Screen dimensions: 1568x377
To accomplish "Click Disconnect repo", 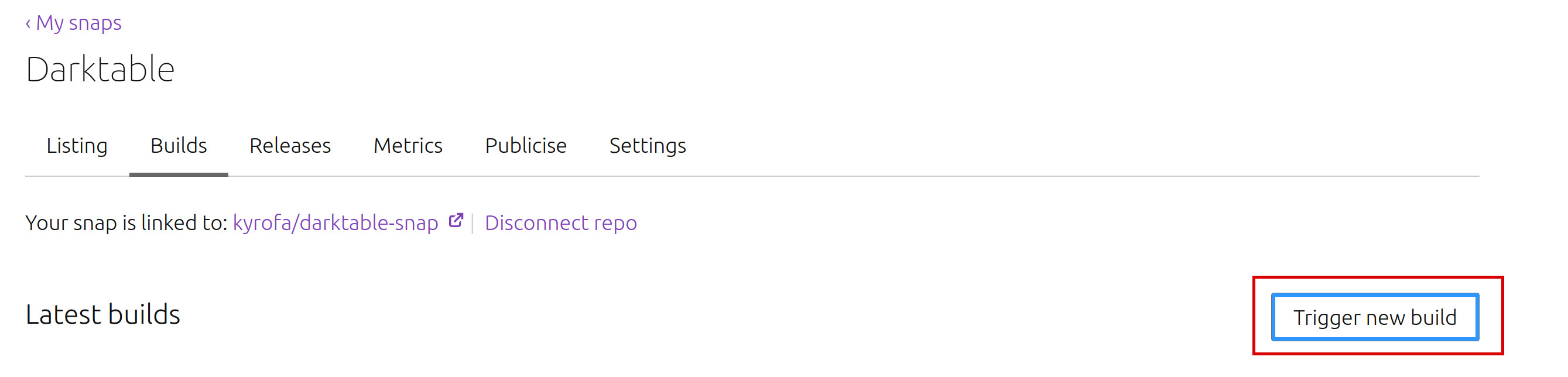I will click(560, 223).
